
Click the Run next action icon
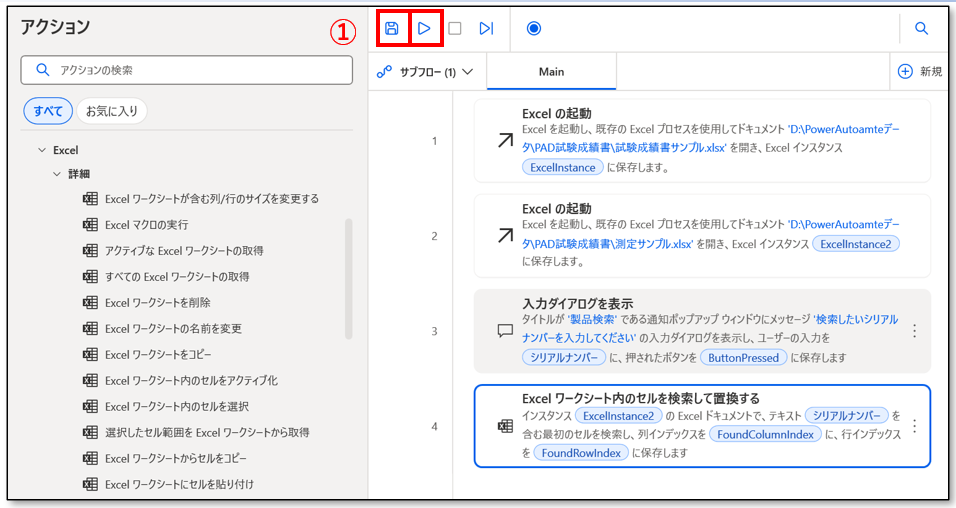click(x=486, y=29)
